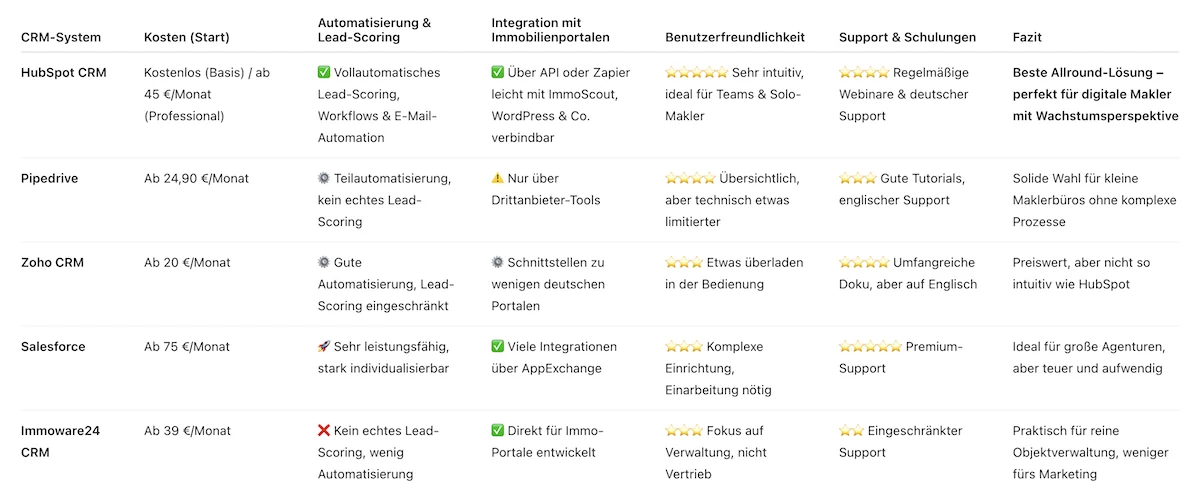Click the Ab 24,90 €/Monat price cell
This screenshot has height=502, width=1200.
click(x=197, y=179)
